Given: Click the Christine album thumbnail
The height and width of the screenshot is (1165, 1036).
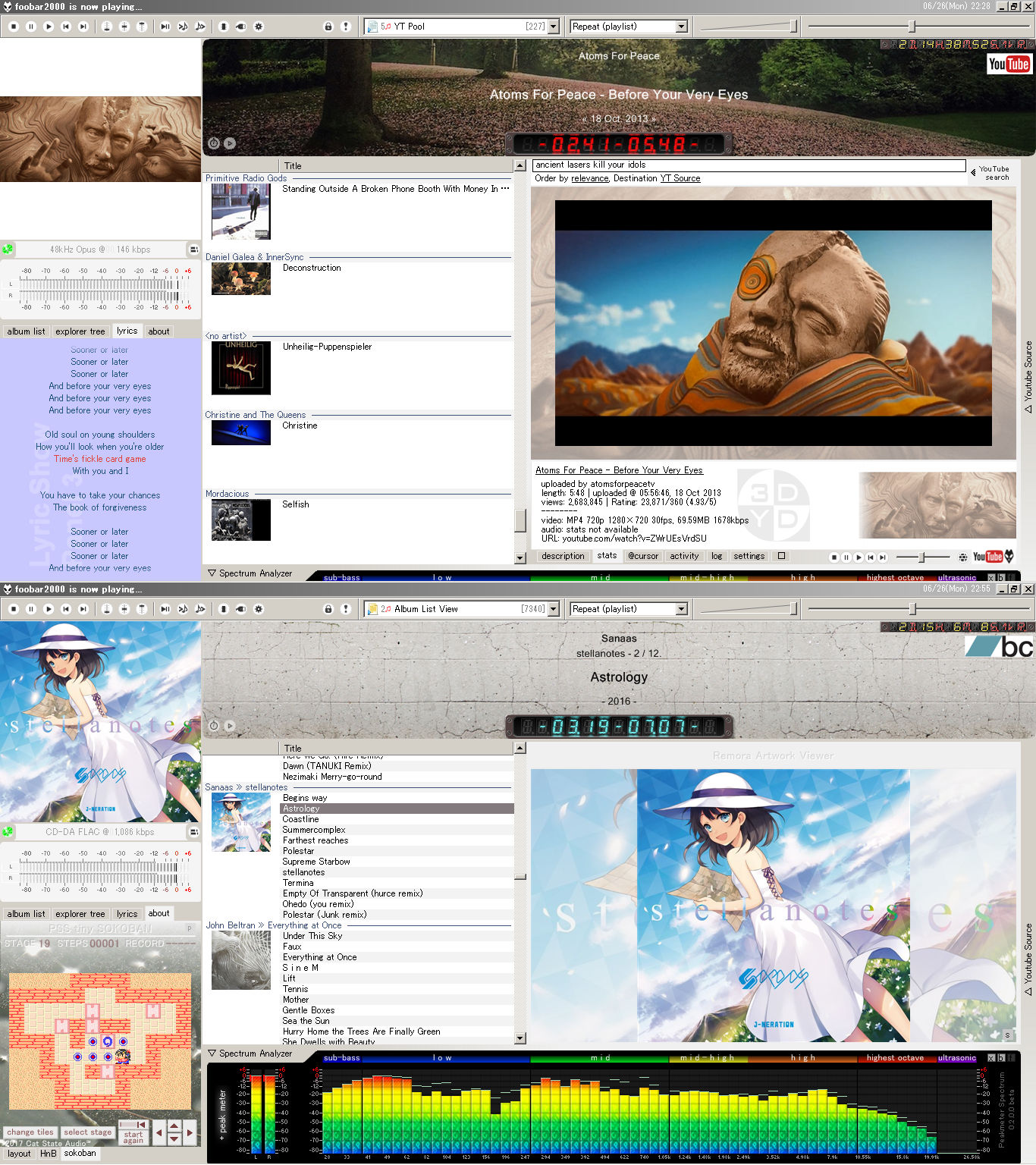Looking at the screenshot, I should [x=241, y=432].
